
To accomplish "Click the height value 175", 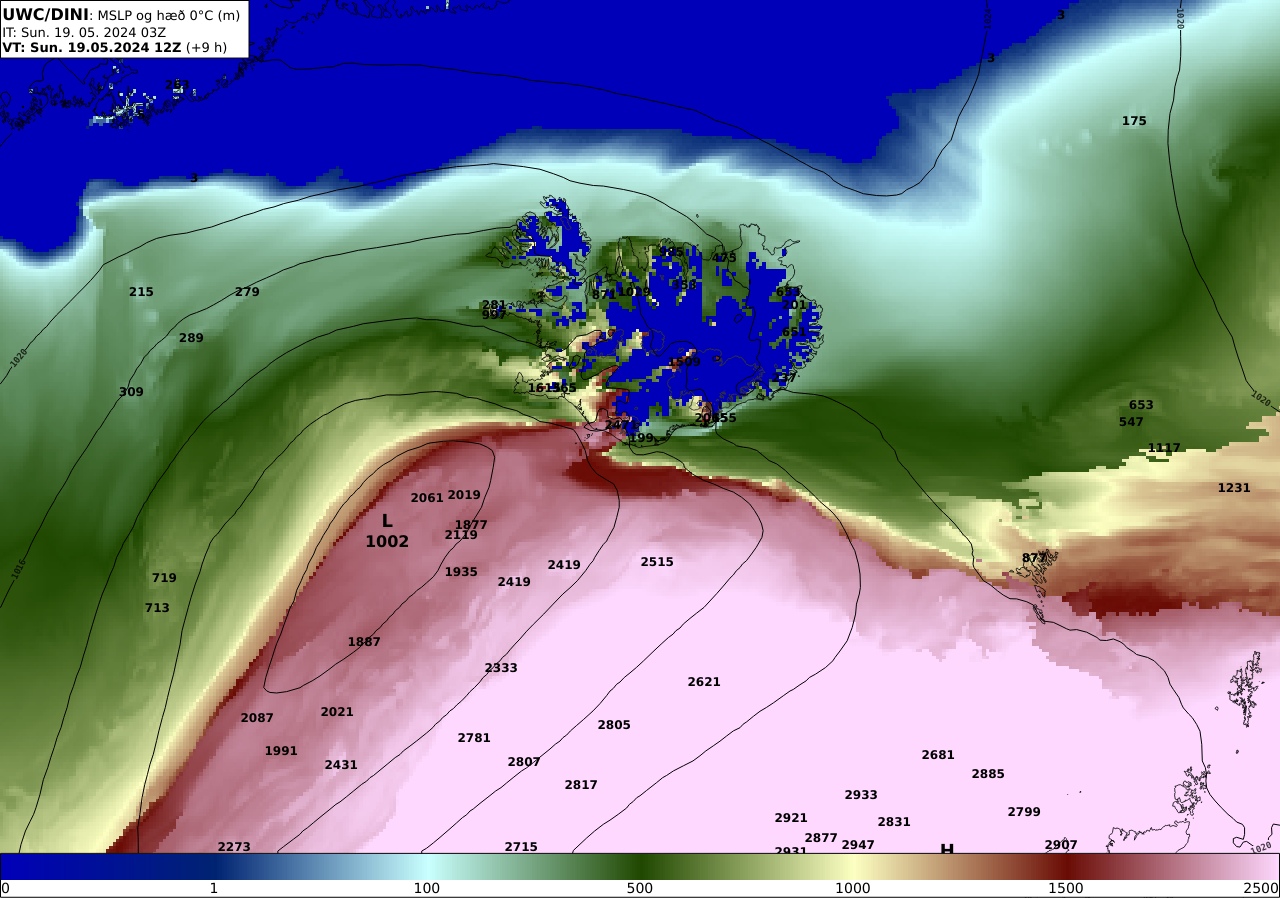I will click(x=1134, y=121).
